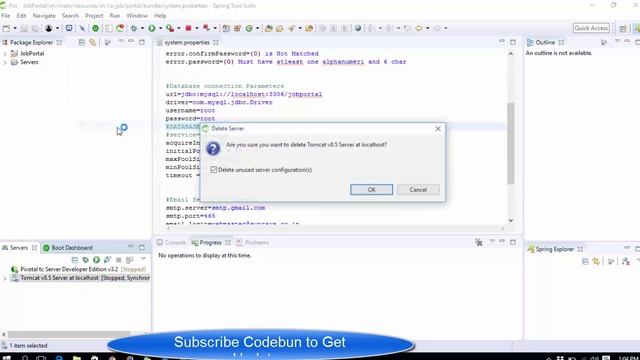
Task: Switch to the Problems tab
Action: click(252, 242)
